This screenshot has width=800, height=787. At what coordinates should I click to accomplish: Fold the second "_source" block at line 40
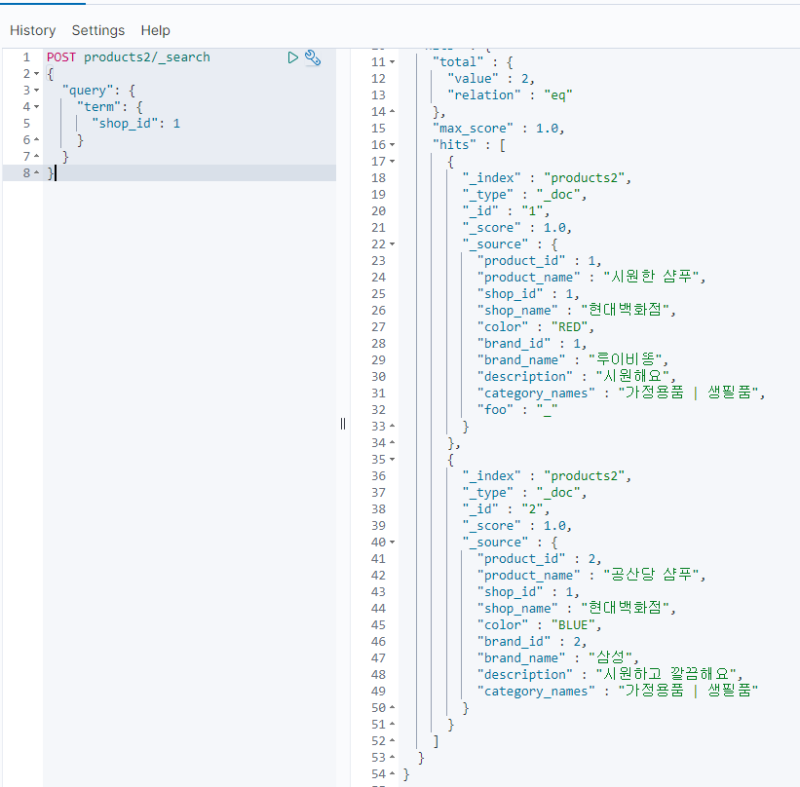[392, 542]
